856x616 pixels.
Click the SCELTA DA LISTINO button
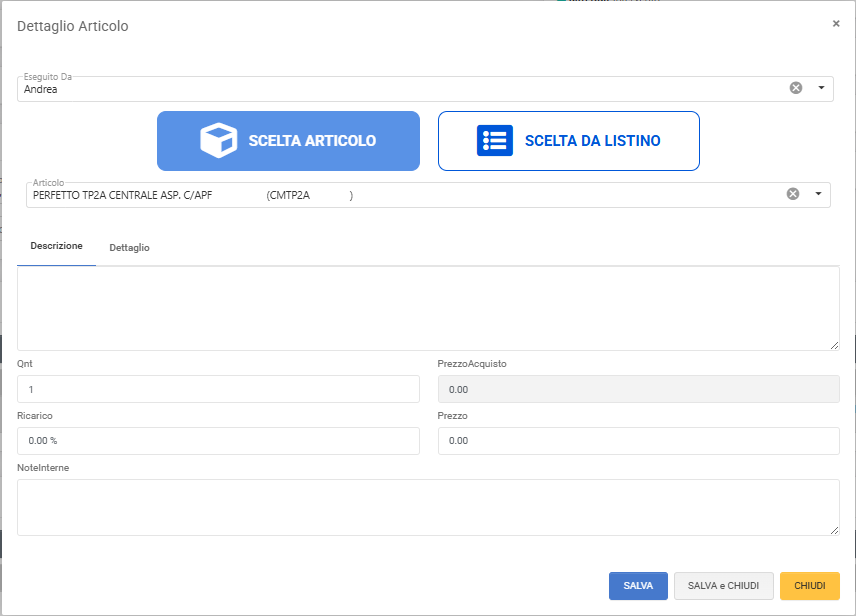(569, 141)
